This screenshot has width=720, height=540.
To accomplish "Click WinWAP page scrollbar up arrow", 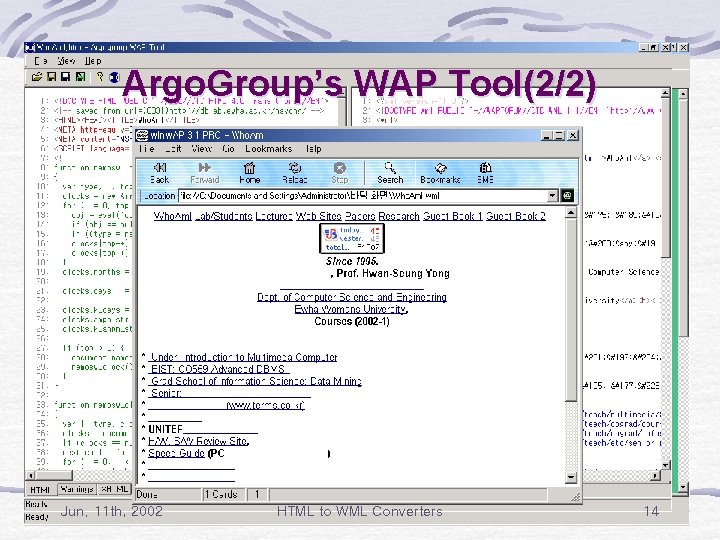I will point(570,213).
